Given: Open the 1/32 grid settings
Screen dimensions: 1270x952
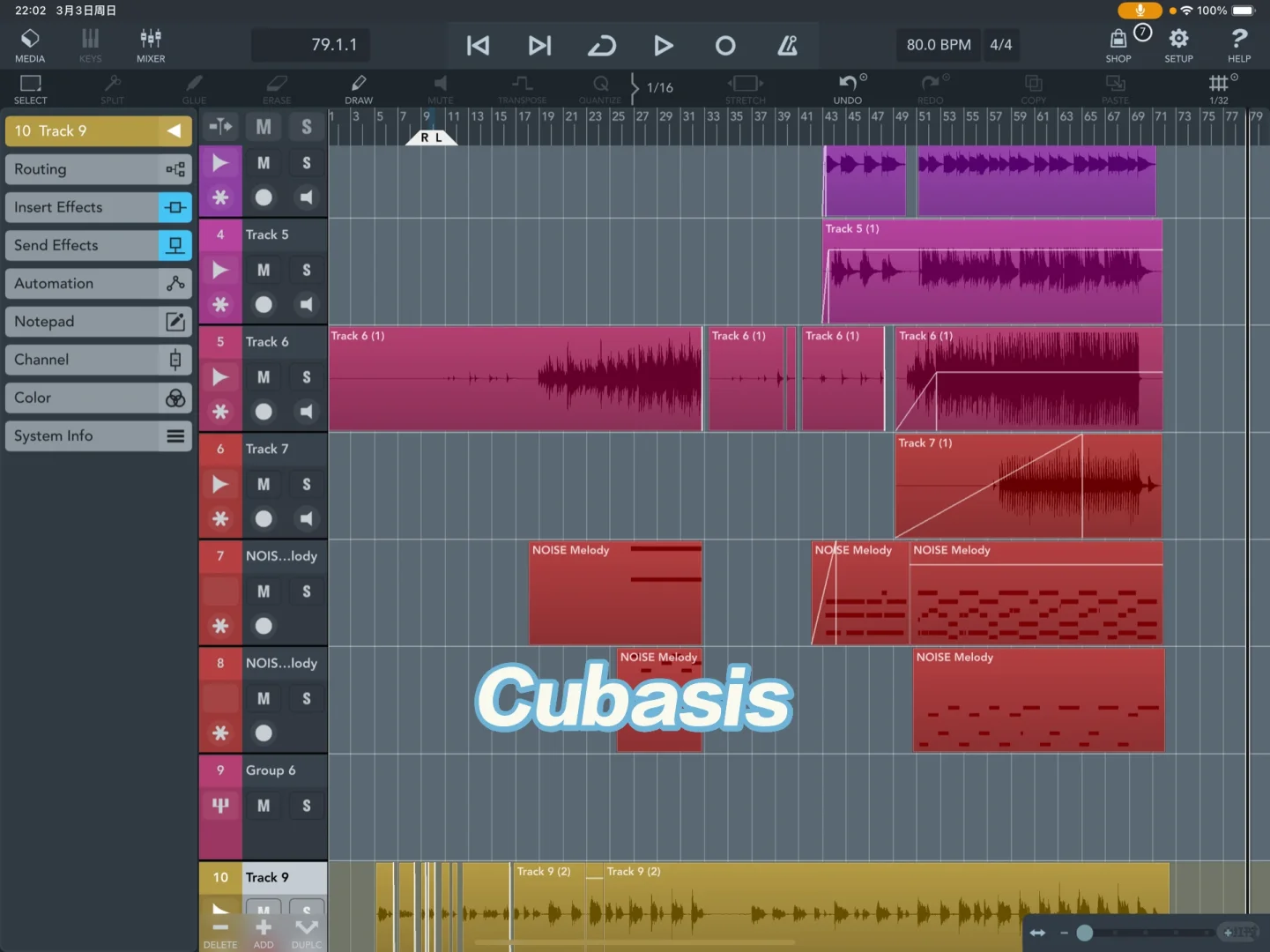Looking at the screenshot, I should click(x=1219, y=88).
